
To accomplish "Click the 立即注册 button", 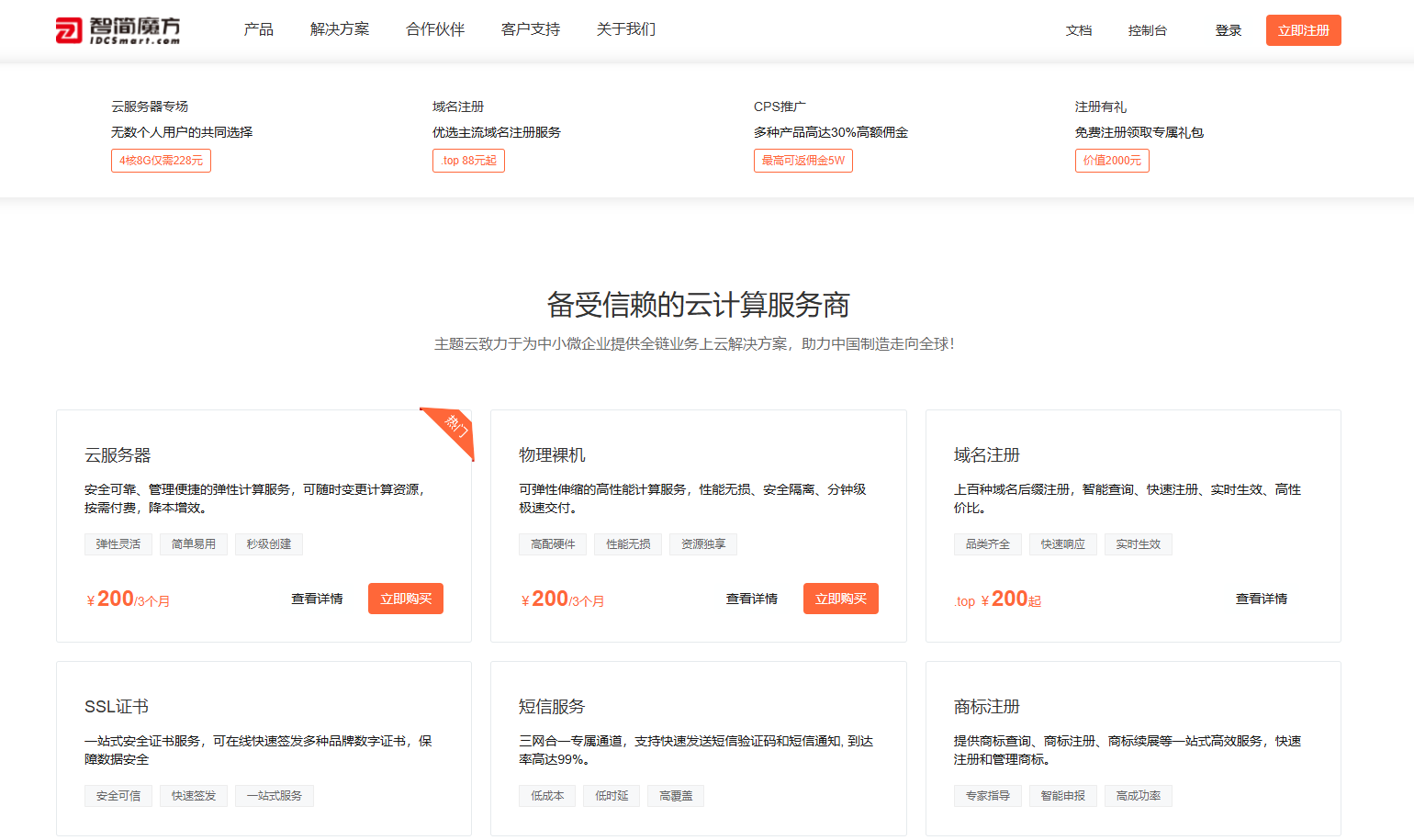I will click(1303, 29).
